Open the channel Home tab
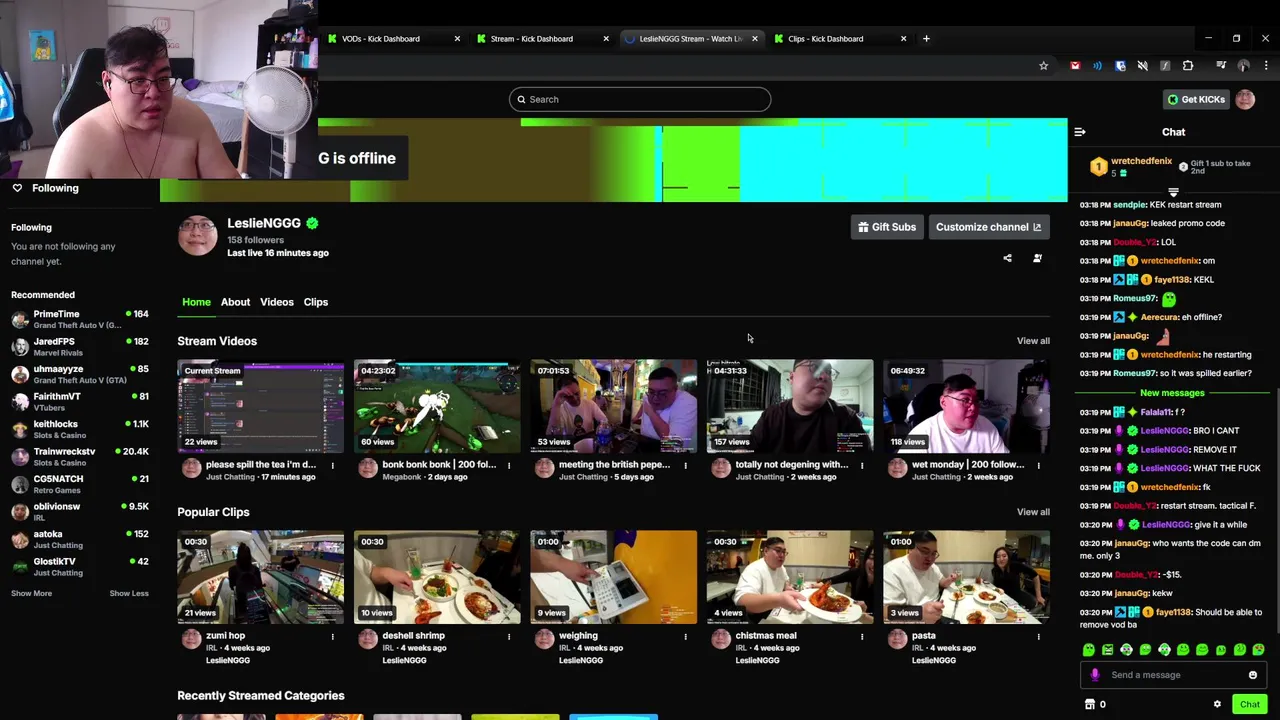Image resolution: width=1280 pixels, height=720 pixels. (x=196, y=302)
